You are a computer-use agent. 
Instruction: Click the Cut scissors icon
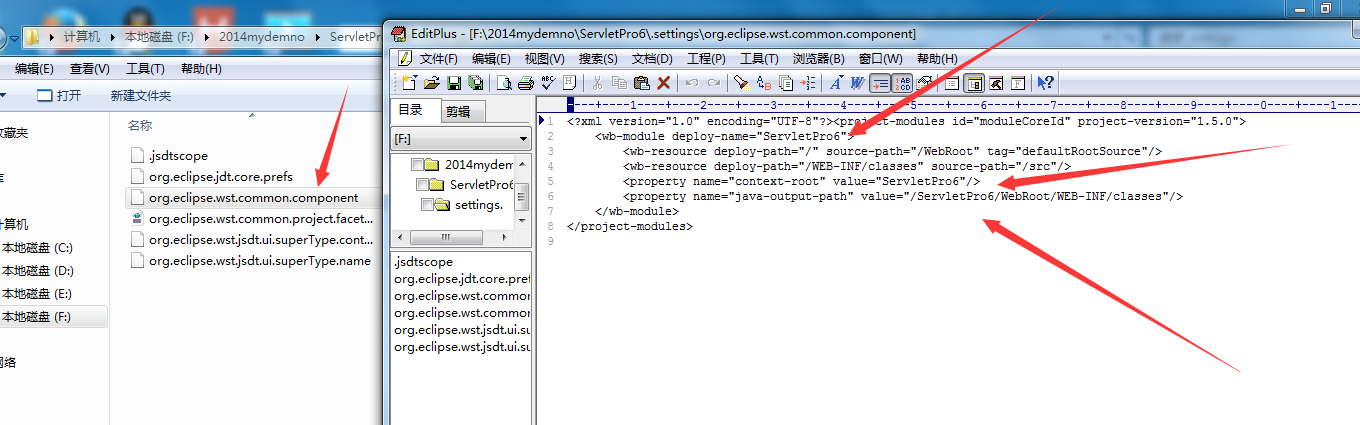tap(597, 82)
